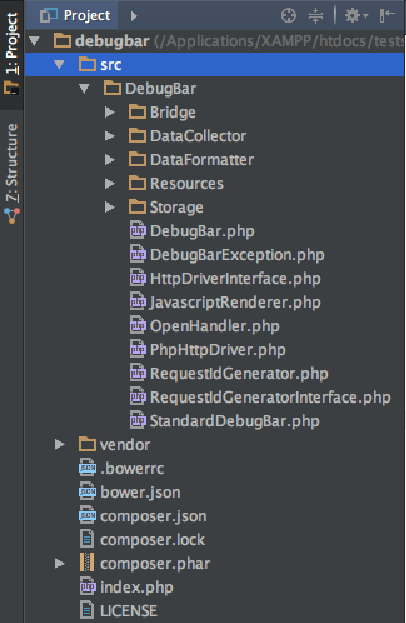The height and width of the screenshot is (623, 406).
Task: Click the collapse all toolbar icon
Action: pyautogui.click(x=316, y=16)
